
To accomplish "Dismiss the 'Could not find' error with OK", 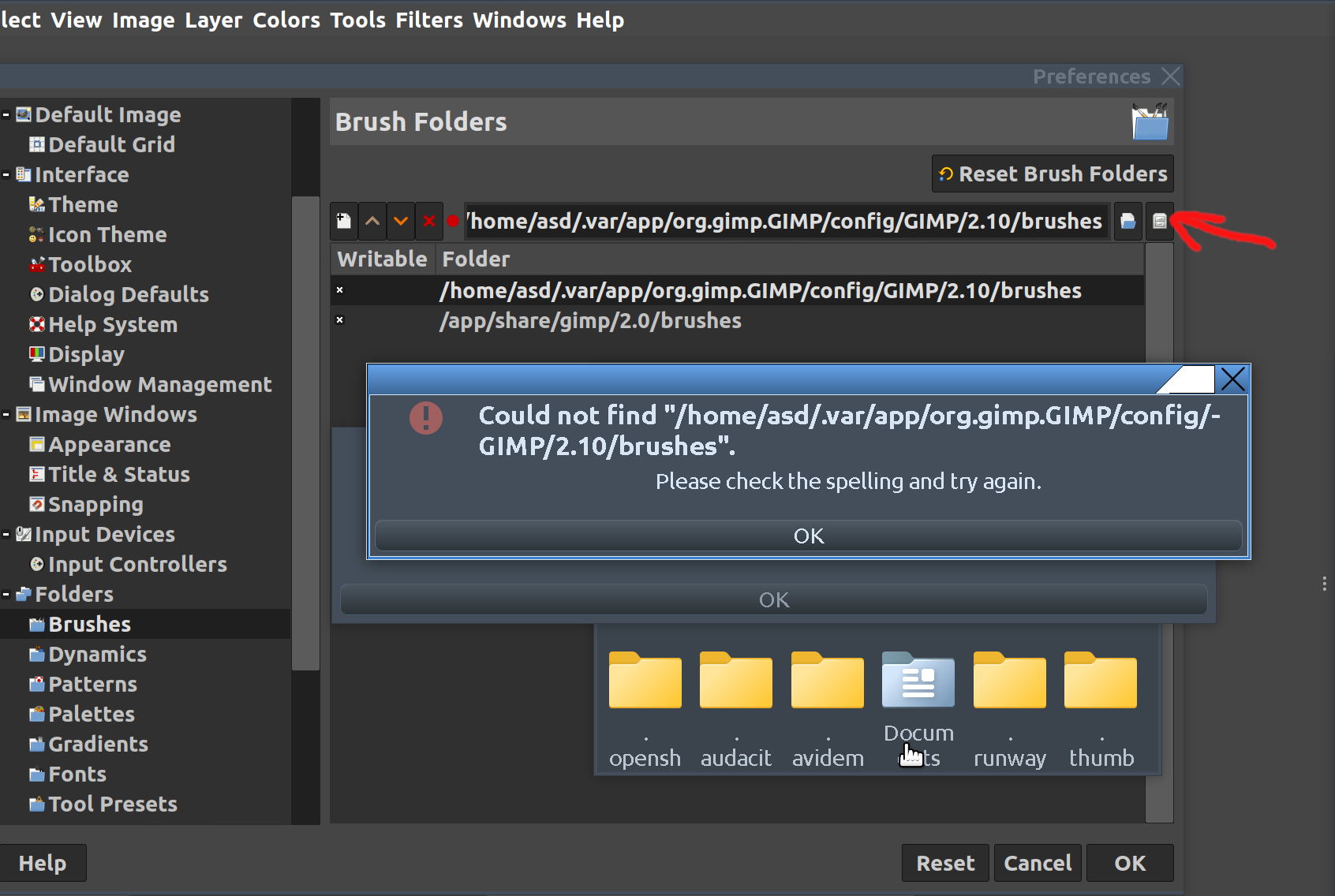I will (x=809, y=536).
